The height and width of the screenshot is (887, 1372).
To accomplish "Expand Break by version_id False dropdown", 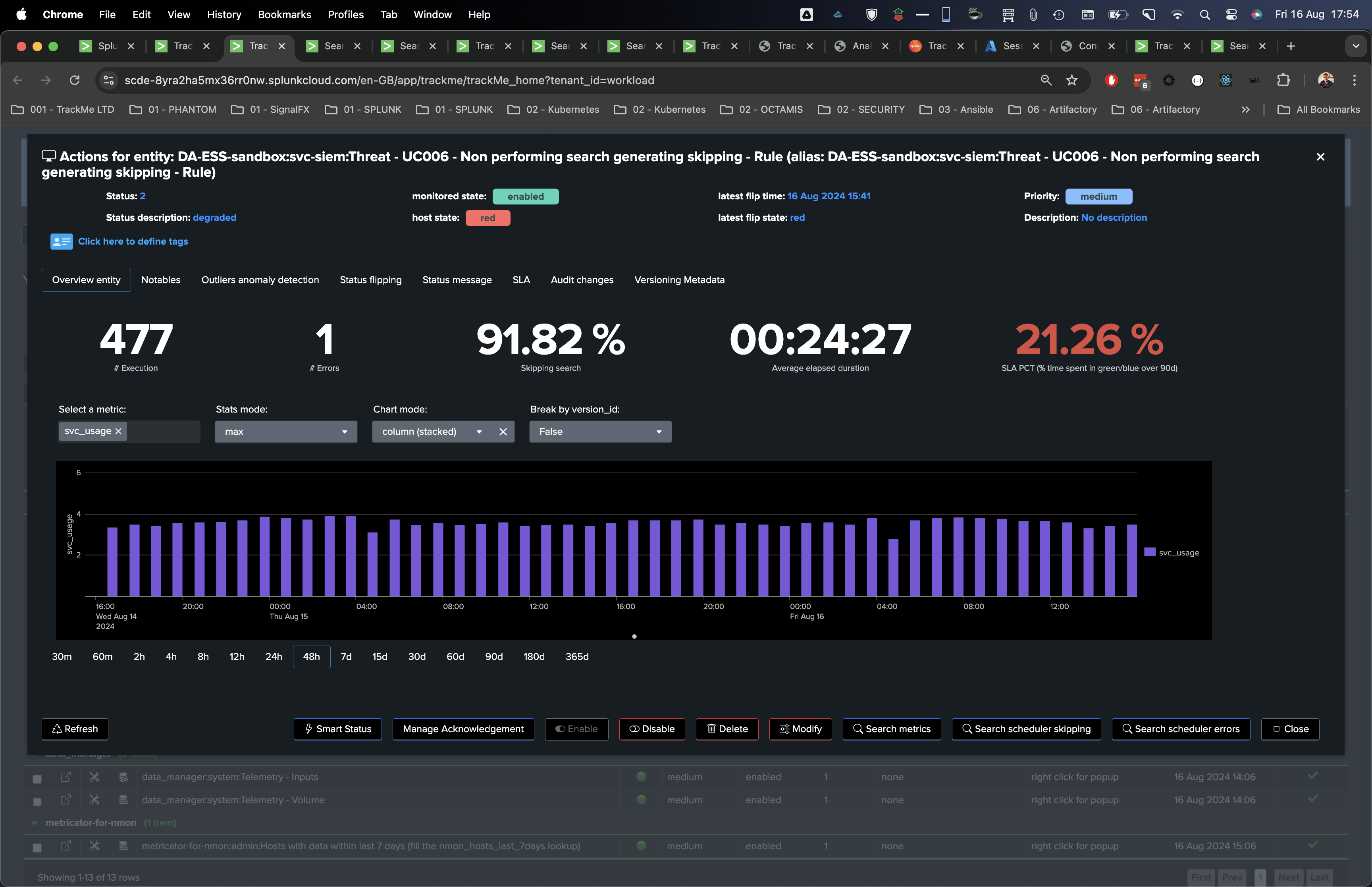I will [600, 432].
